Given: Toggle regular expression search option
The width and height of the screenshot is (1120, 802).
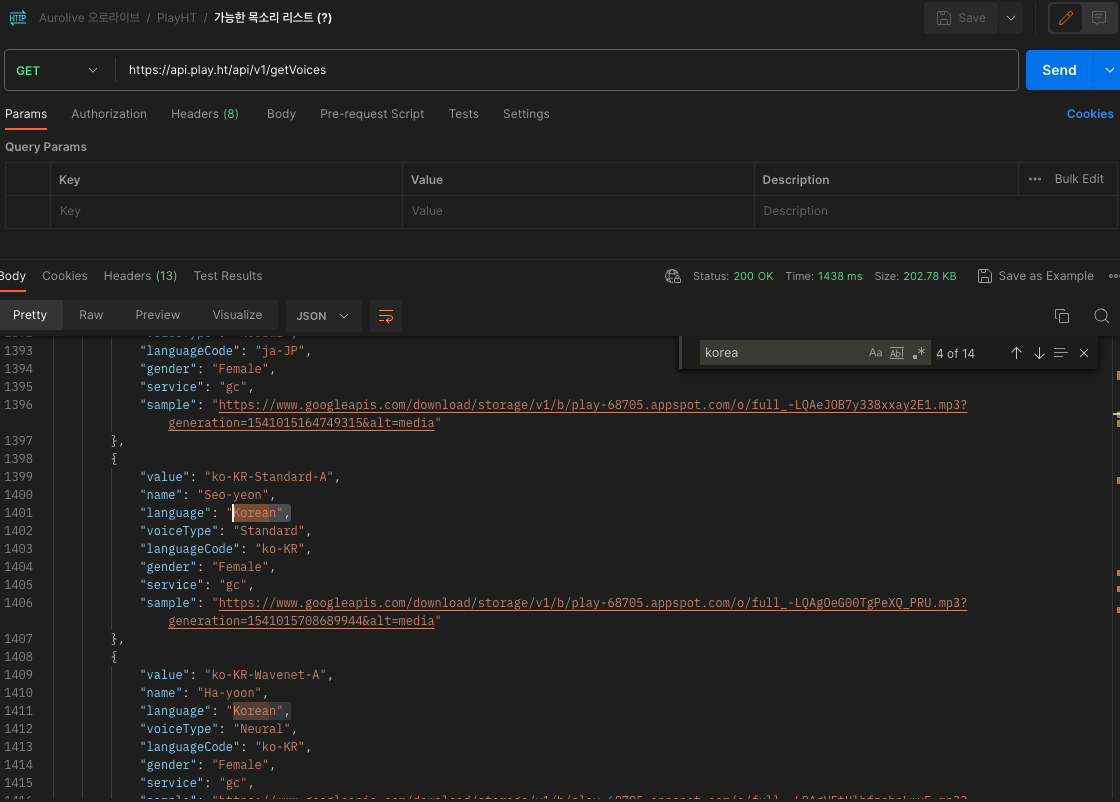Looking at the screenshot, I should (919, 353).
